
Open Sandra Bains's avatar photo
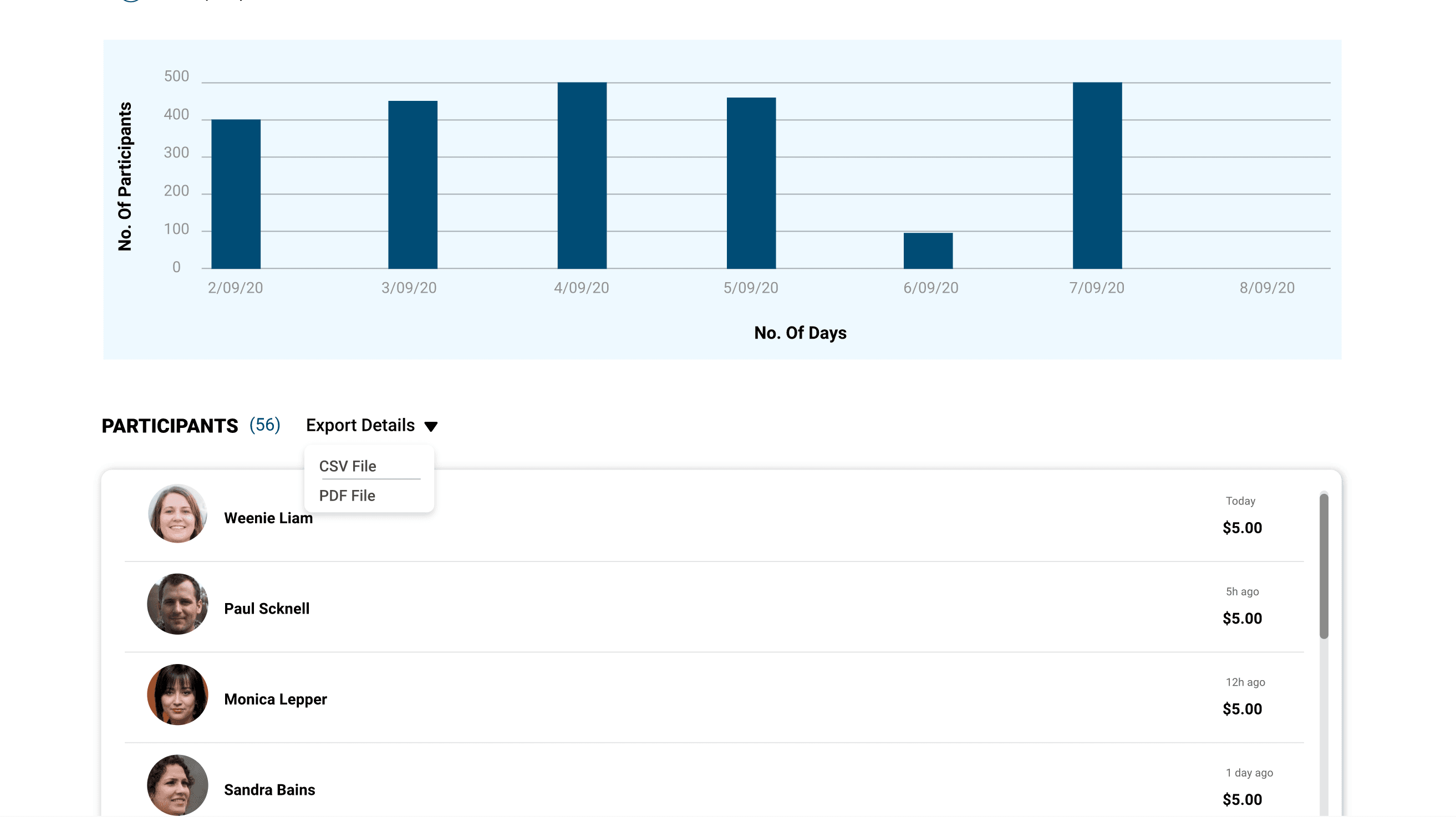pyautogui.click(x=177, y=785)
